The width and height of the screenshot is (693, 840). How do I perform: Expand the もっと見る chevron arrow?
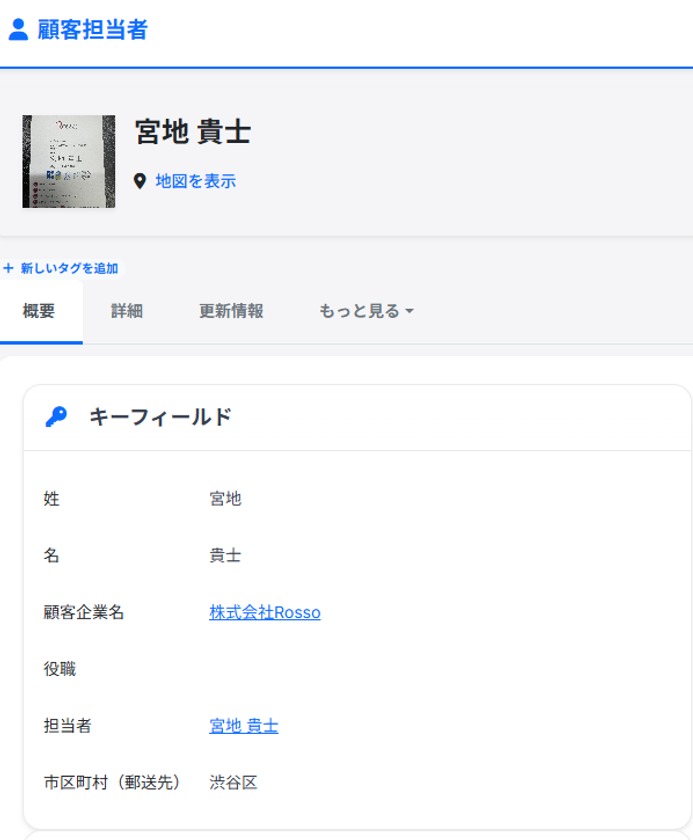pos(408,311)
